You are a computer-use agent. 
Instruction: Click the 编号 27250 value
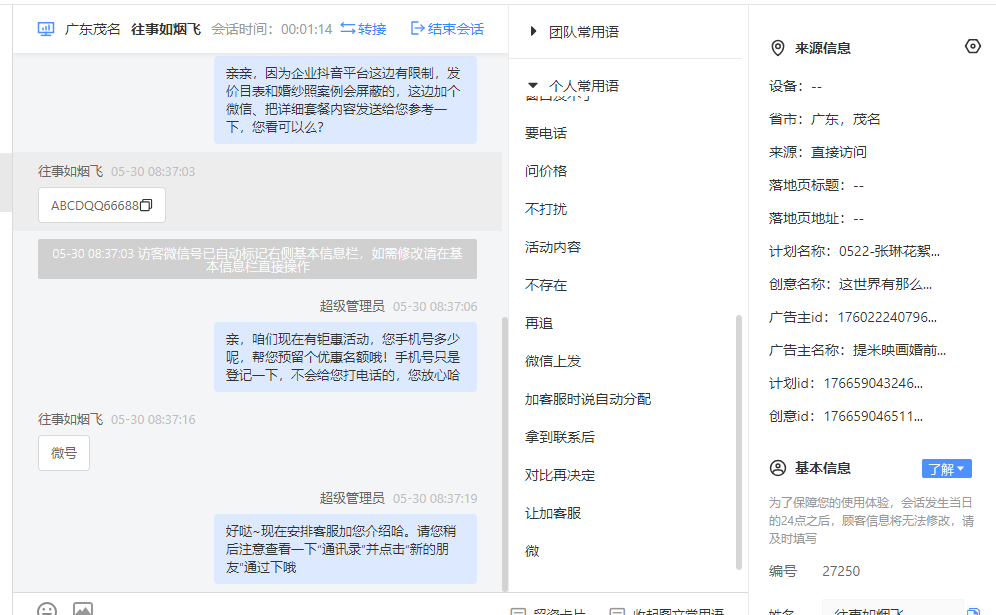[841, 571]
